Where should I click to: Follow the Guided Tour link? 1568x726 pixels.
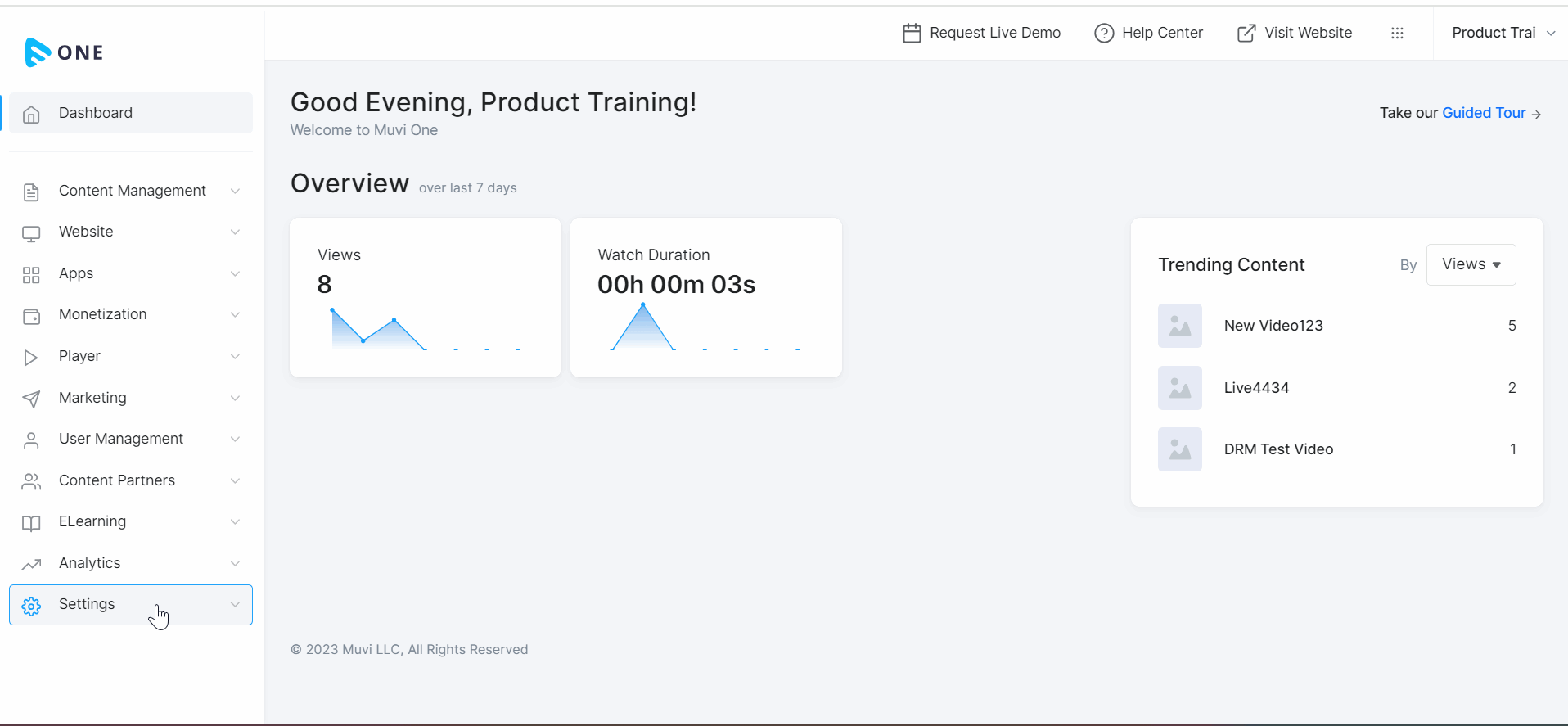point(1484,113)
